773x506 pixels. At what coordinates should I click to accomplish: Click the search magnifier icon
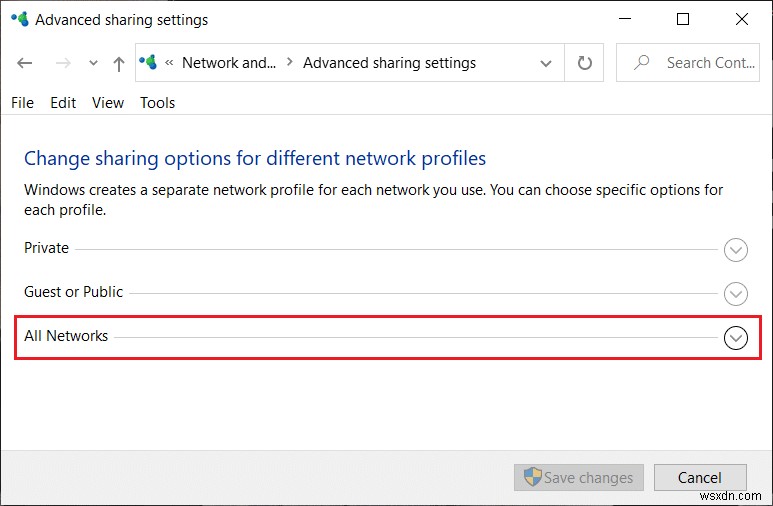tap(642, 63)
